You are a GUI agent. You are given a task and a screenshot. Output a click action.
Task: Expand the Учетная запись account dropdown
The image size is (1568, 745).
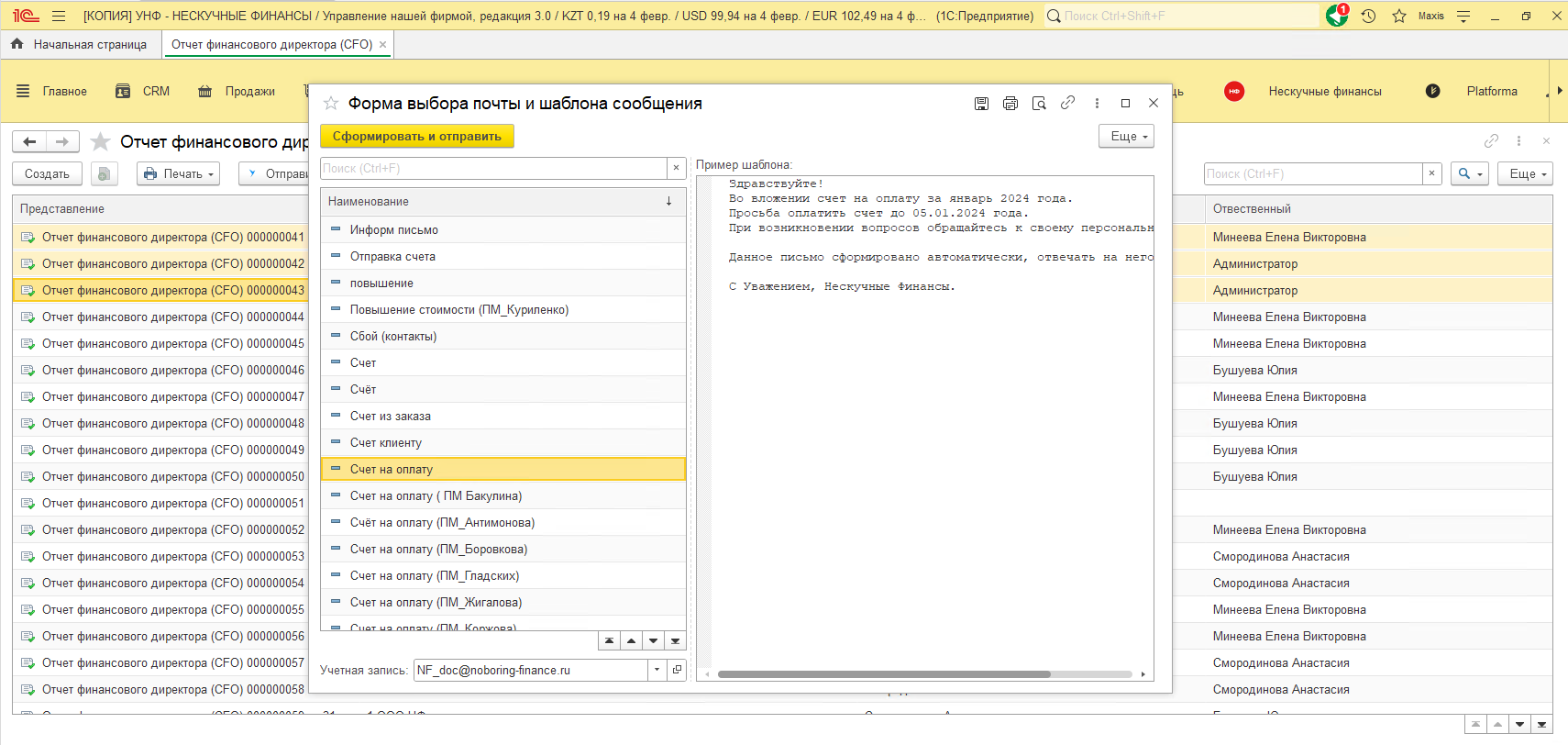(x=657, y=670)
